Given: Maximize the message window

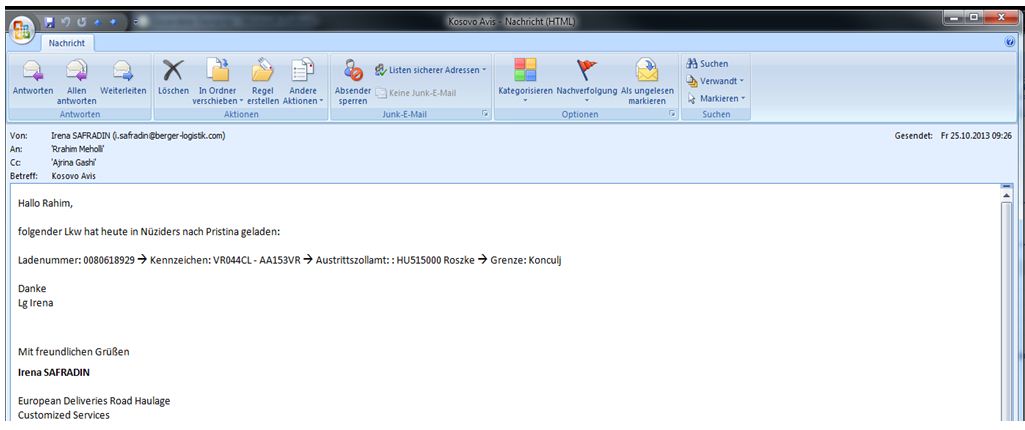Looking at the screenshot, I should click(x=974, y=18).
